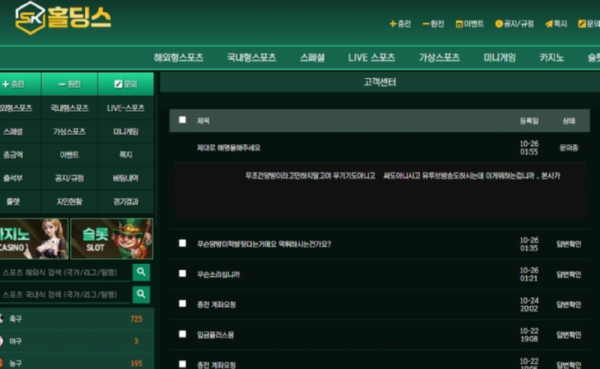Go to 스페셜 in main navigation
This screenshot has width=600, height=369.
[312, 58]
